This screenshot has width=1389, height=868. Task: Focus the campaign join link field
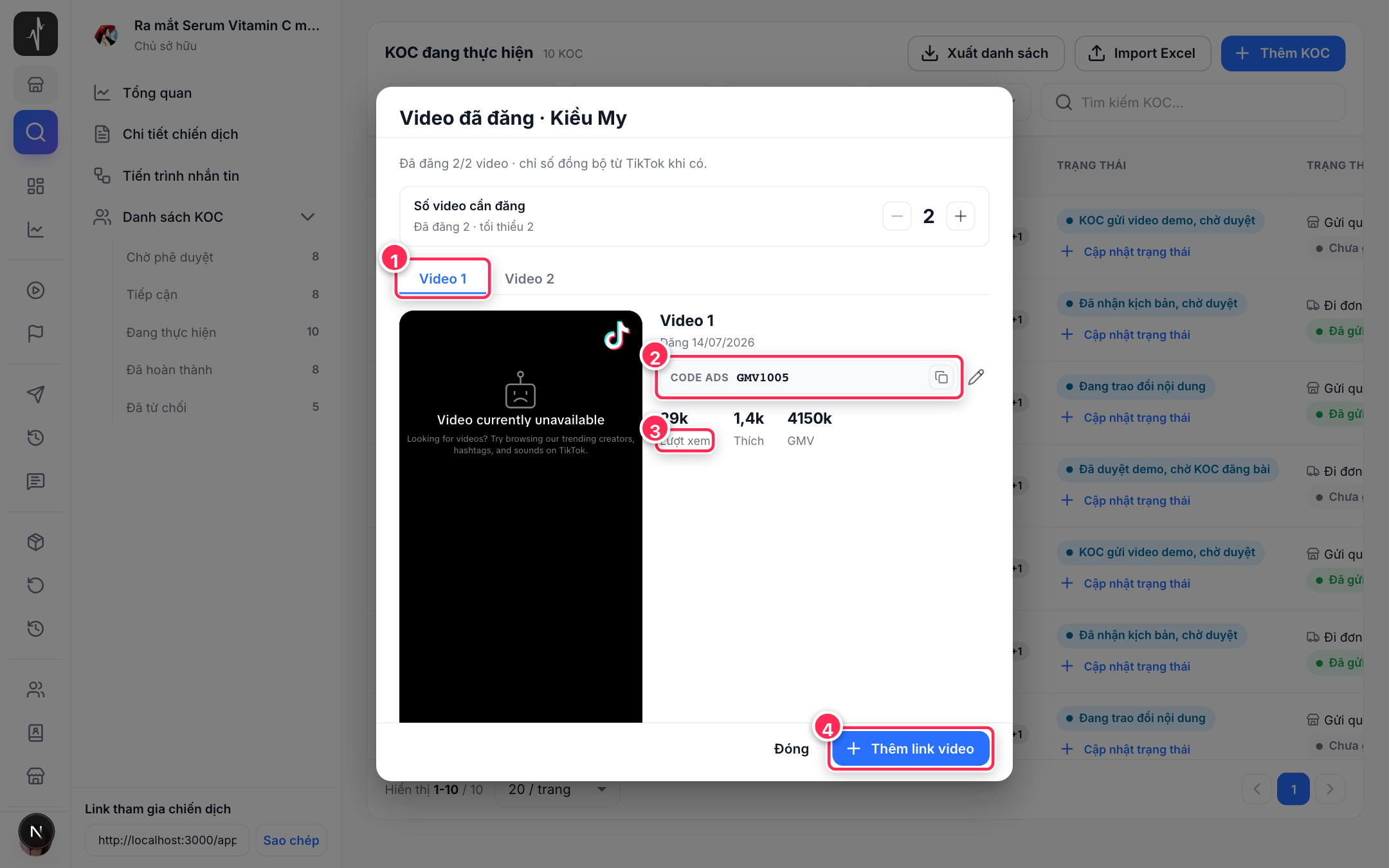pyautogui.click(x=167, y=840)
